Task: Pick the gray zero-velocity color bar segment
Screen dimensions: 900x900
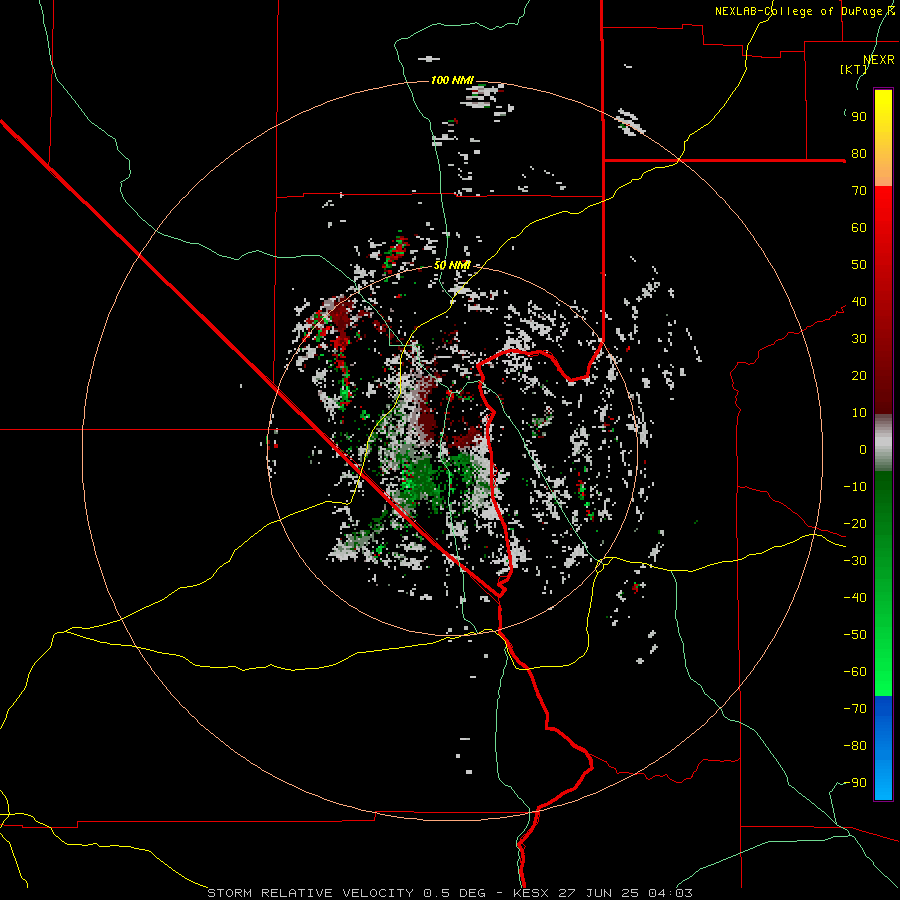Action: (x=883, y=443)
